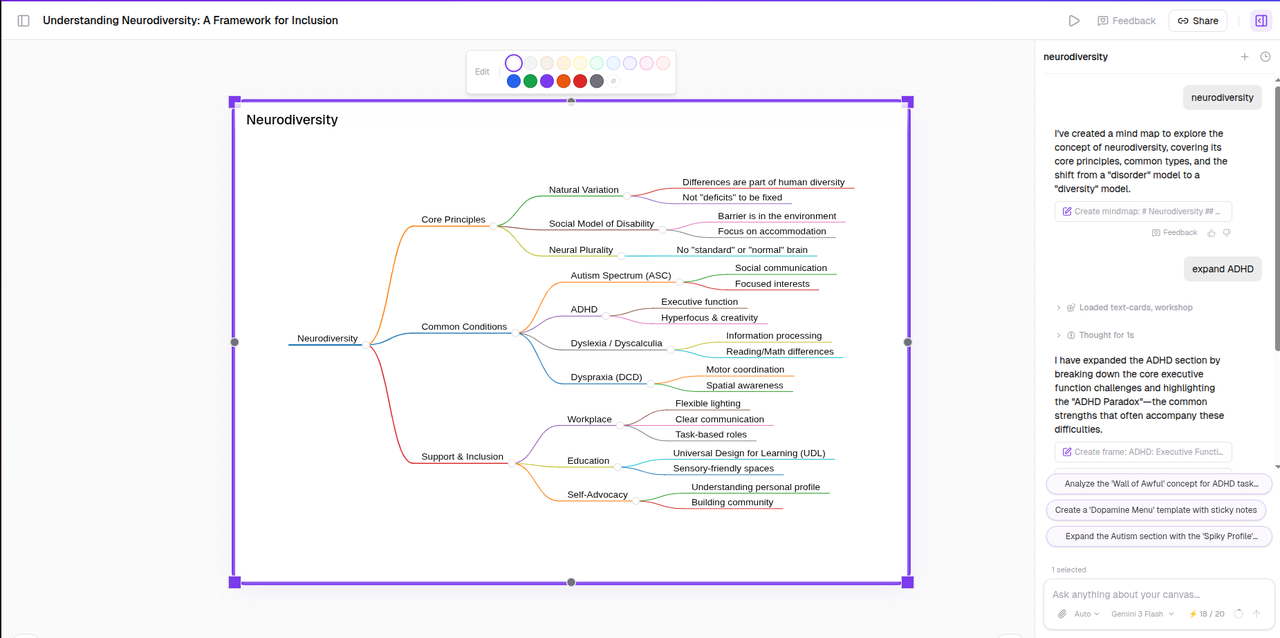Select the dark gray color swatch
Image resolution: width=1280 pixels, height=638 pixels.
(597, 81)
